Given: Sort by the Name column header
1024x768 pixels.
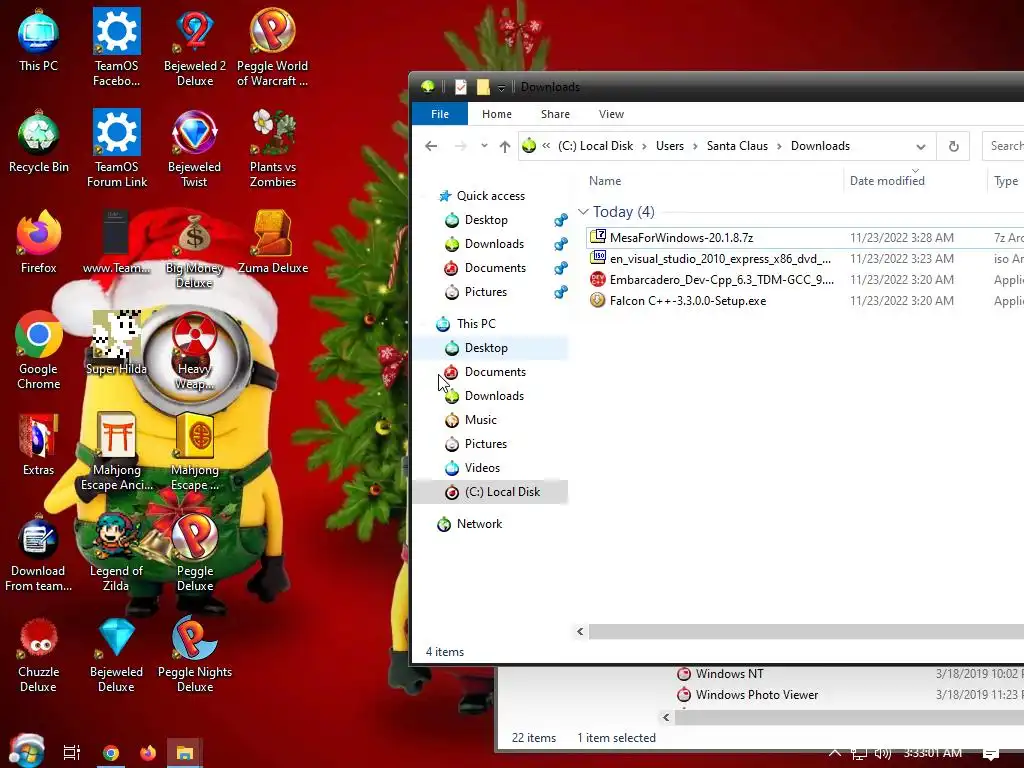Looking at the screenshot, I should [x=712, y=181].
